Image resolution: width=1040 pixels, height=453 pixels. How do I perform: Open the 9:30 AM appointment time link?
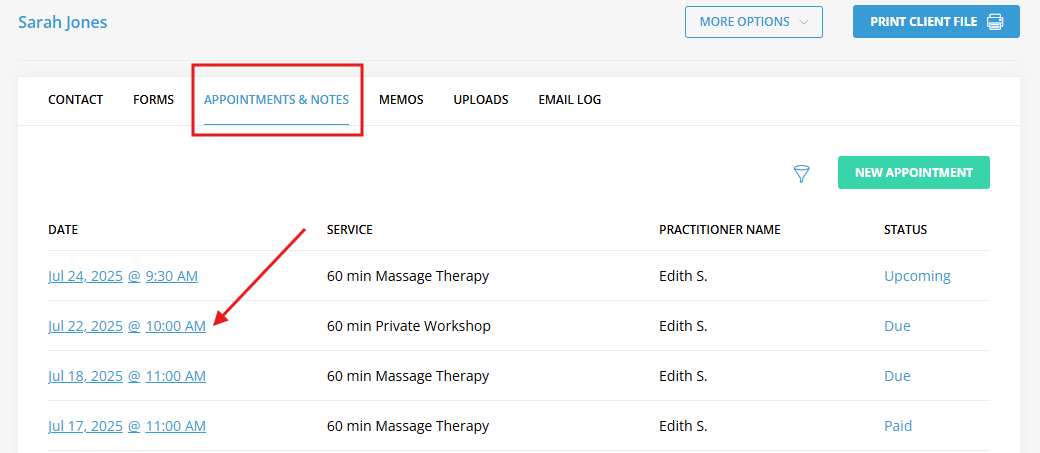pyautogui.click(x=172, y=276)
